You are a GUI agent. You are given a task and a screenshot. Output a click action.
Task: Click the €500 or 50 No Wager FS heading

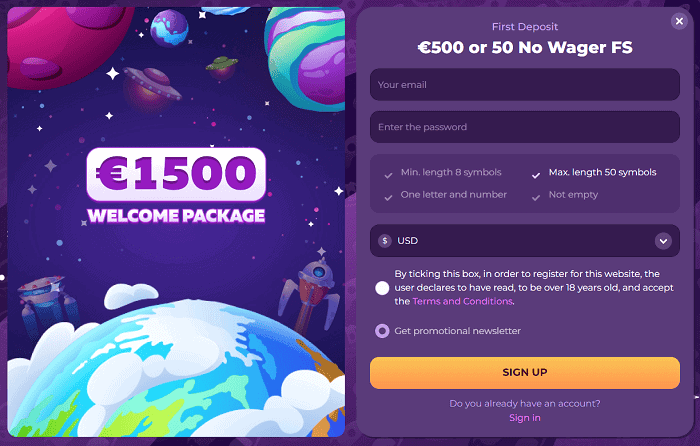point(524,47)
